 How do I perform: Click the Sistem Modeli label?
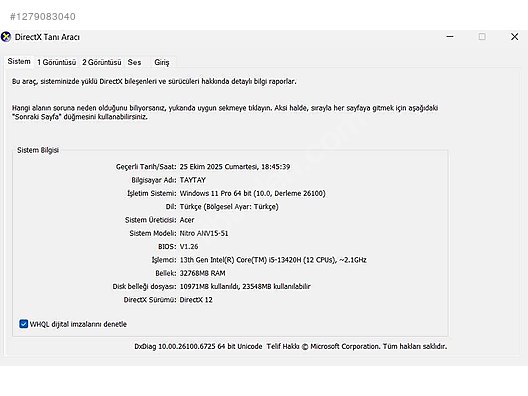tap(153, 233)
